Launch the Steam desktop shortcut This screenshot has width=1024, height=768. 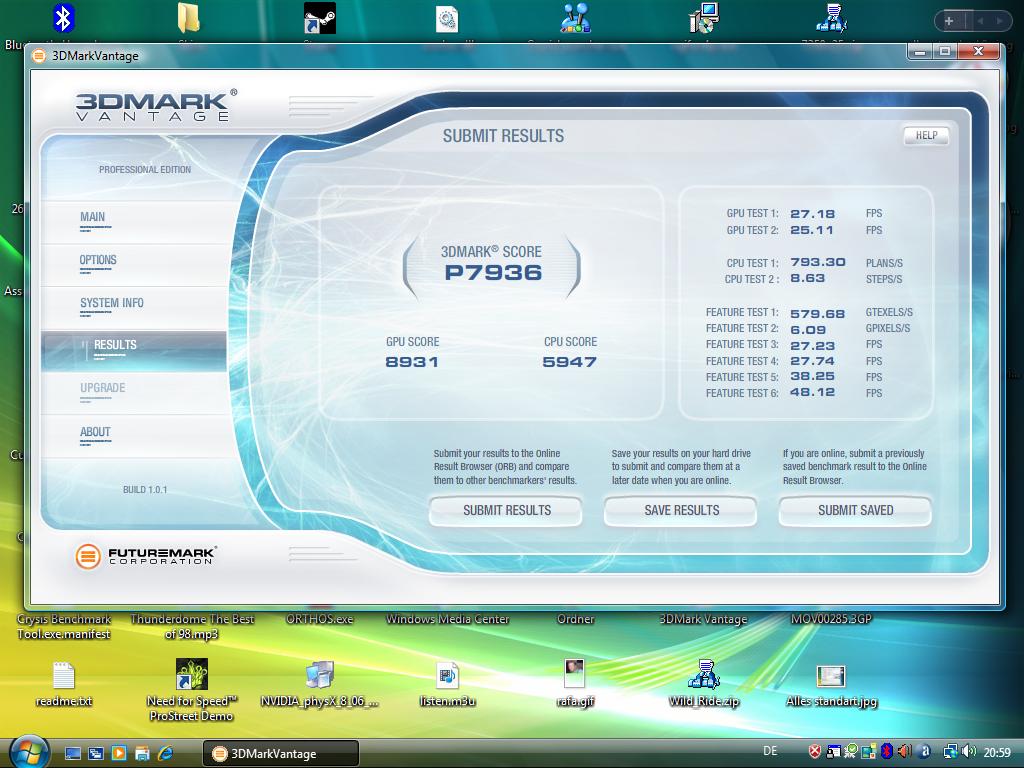pyautogui.click(x=319, y=18)
